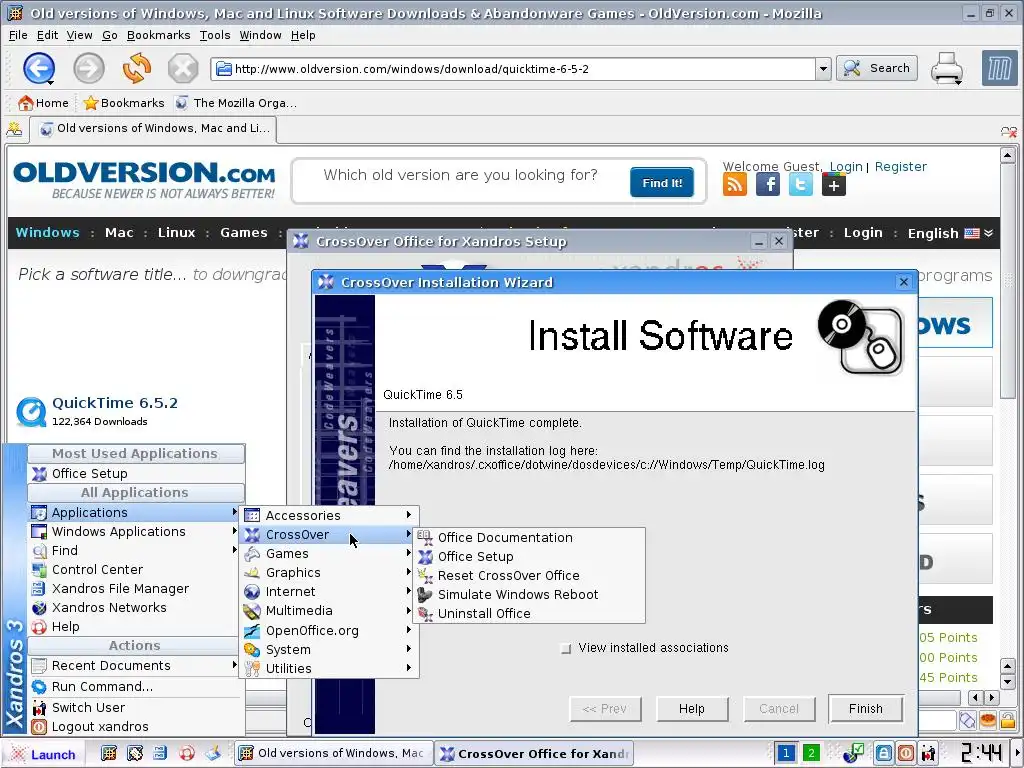Click the Reload page icon
The height and width of the screenshot is (768, 1024).
(x=136, y=68)
